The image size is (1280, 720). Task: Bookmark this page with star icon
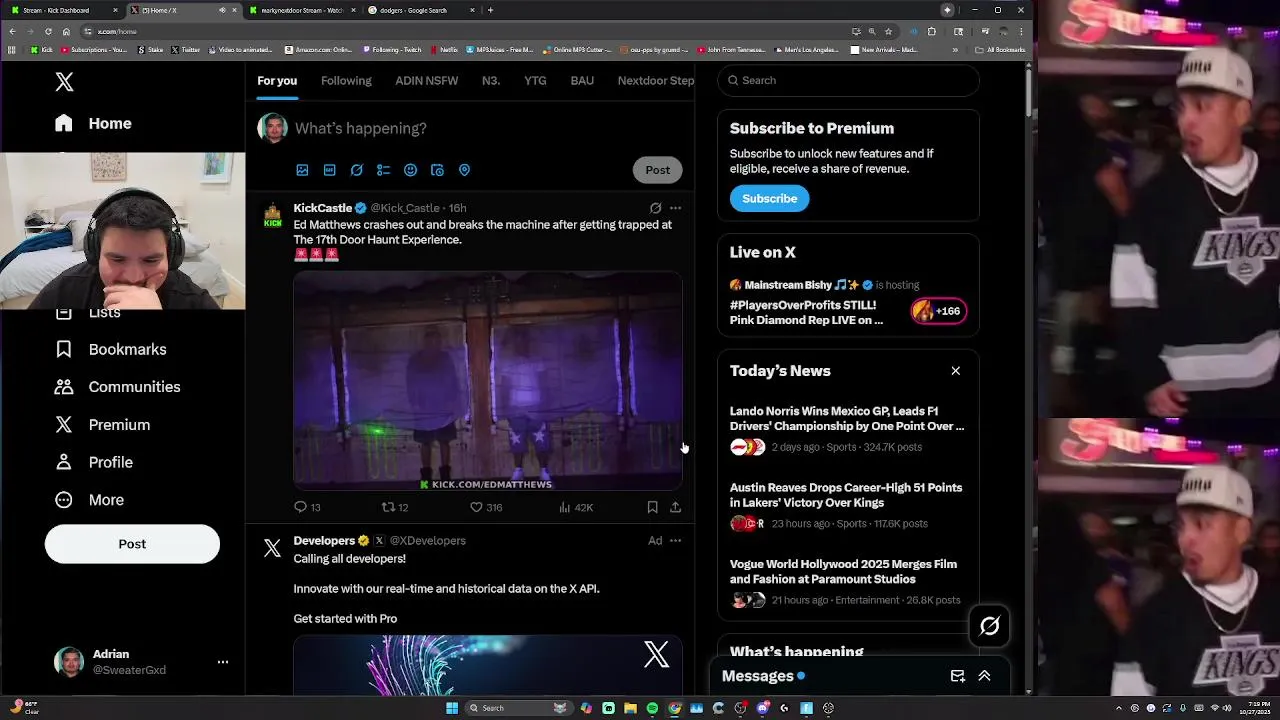[x=888, y=31]
